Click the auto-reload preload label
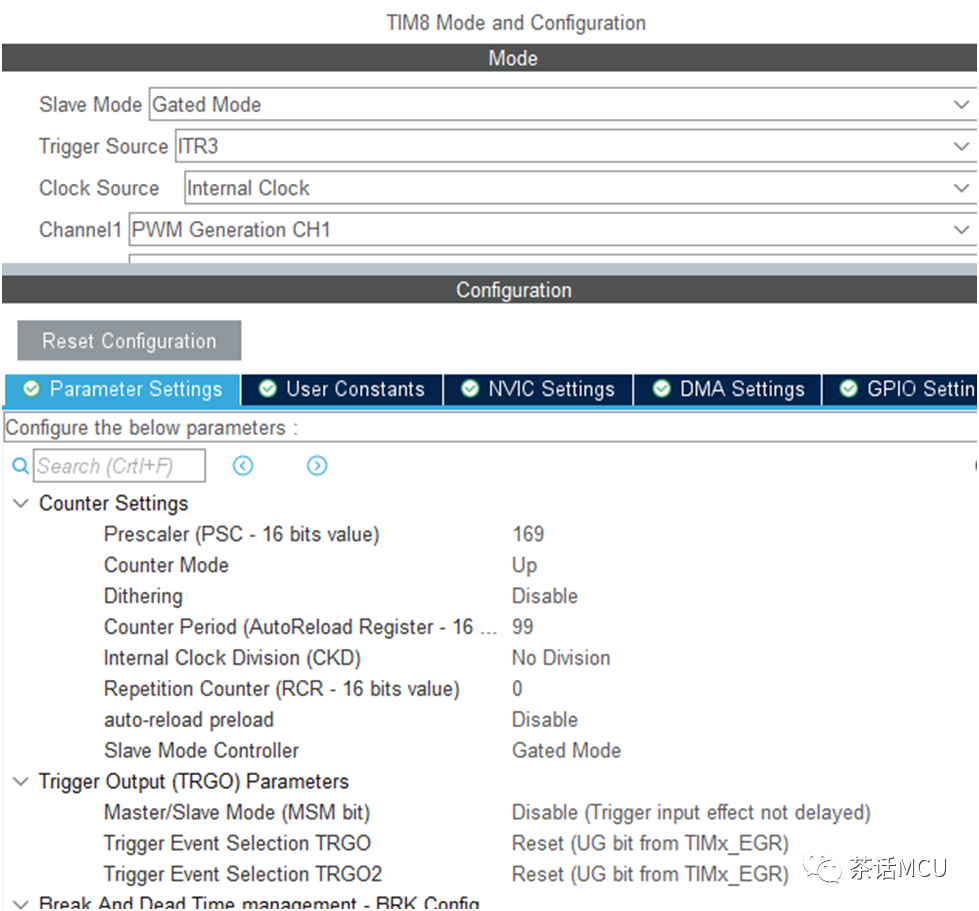 189,719
